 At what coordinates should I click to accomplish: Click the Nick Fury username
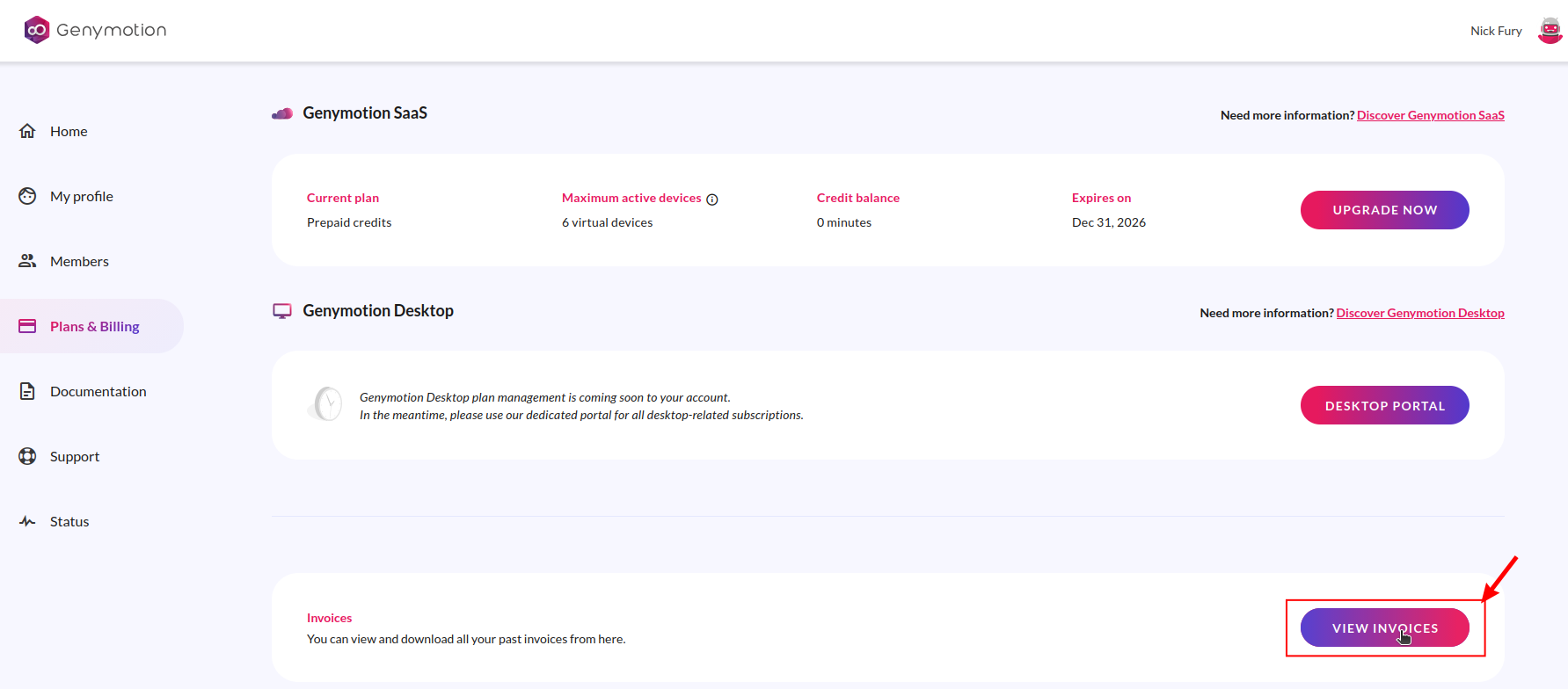coord(1496,31)
